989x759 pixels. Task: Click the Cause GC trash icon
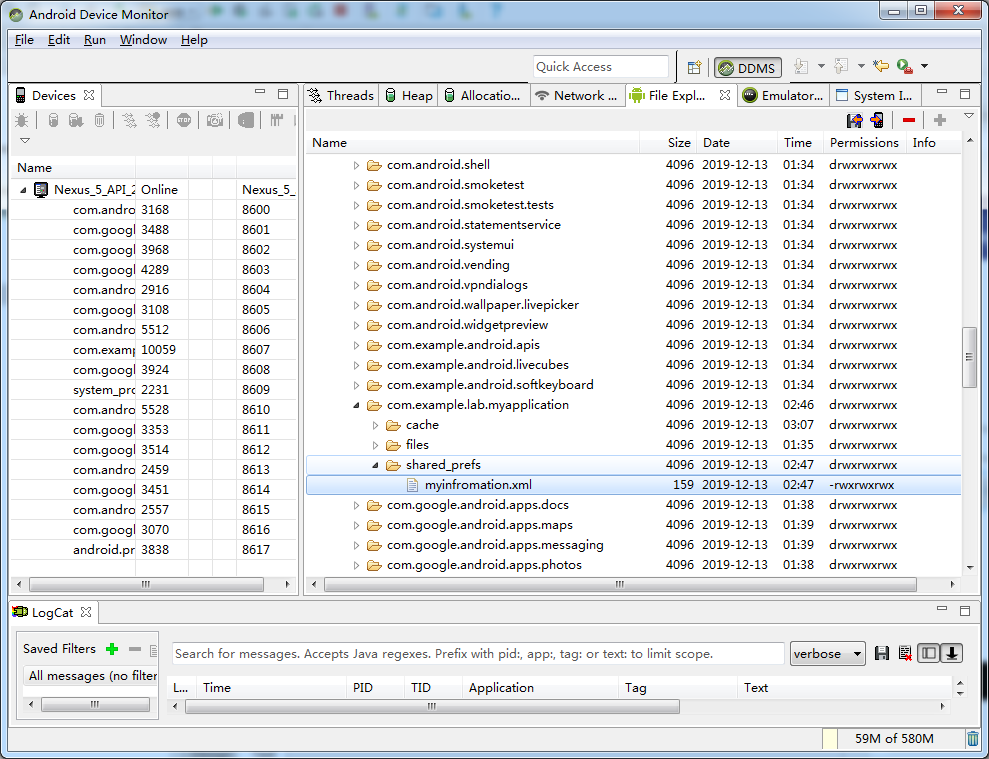click(99, 120)
